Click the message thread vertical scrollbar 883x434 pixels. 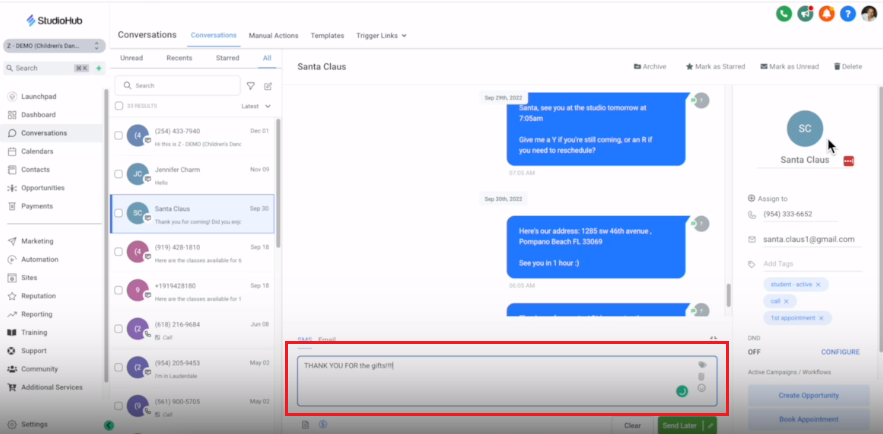coord(728,295)
